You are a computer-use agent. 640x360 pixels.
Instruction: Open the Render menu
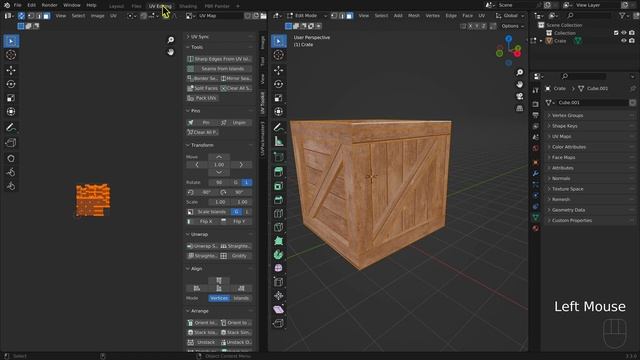(x=49, y=5)
